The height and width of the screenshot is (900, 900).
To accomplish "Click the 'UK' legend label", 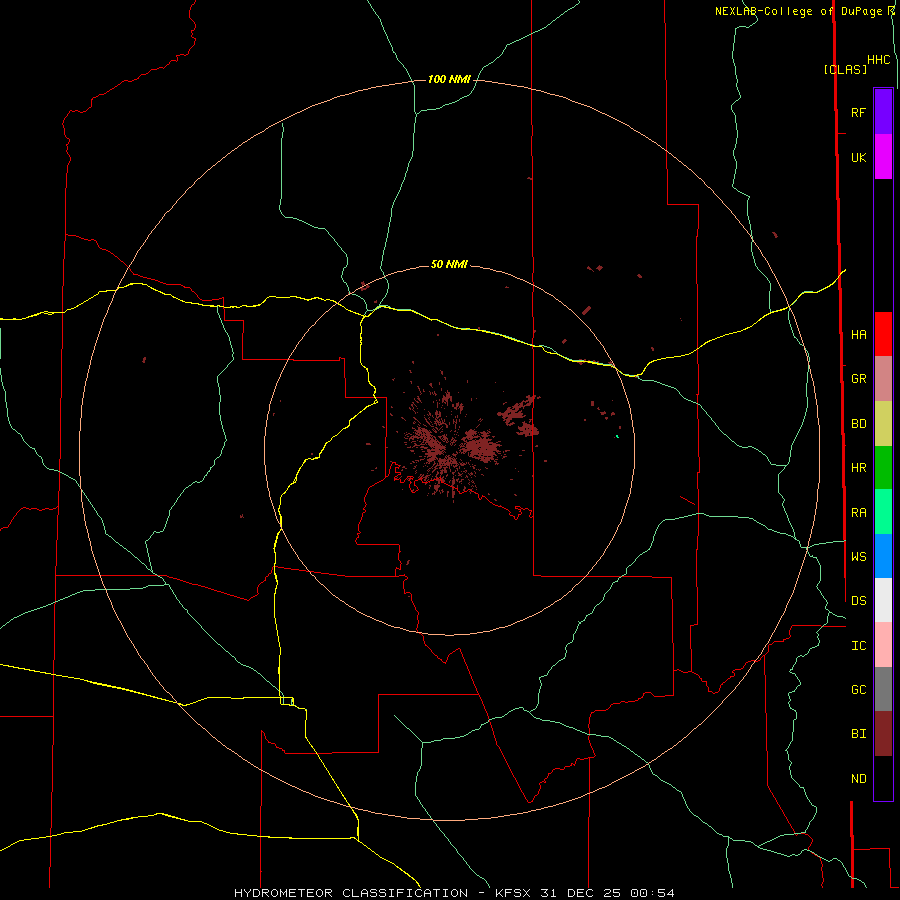I will coord(859,157).
